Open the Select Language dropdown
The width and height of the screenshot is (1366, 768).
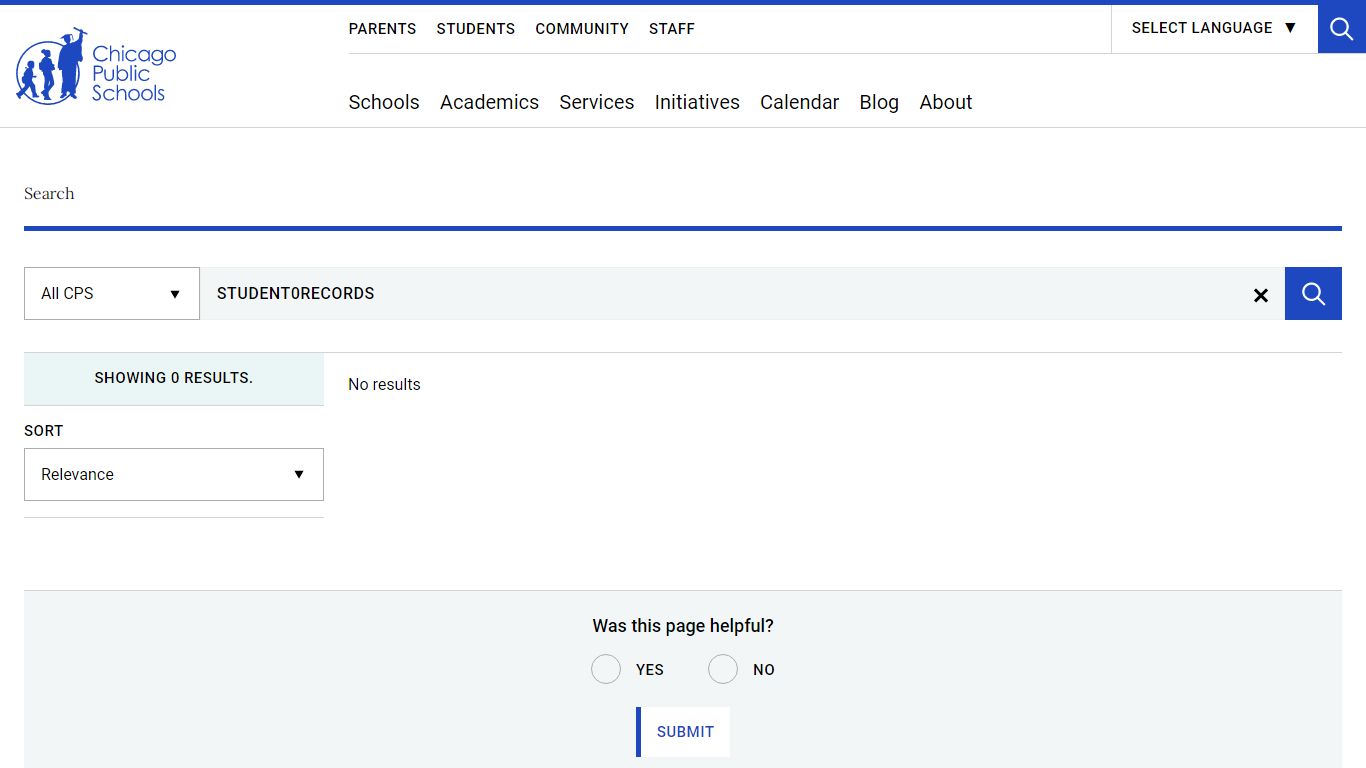coord(1214,28)
